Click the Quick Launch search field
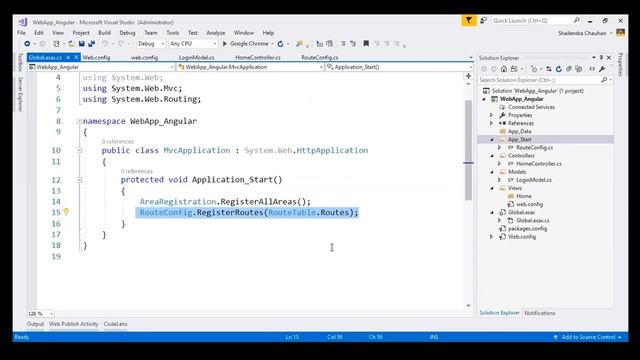This screenshot has height=360, width=640. coord(536,20)
